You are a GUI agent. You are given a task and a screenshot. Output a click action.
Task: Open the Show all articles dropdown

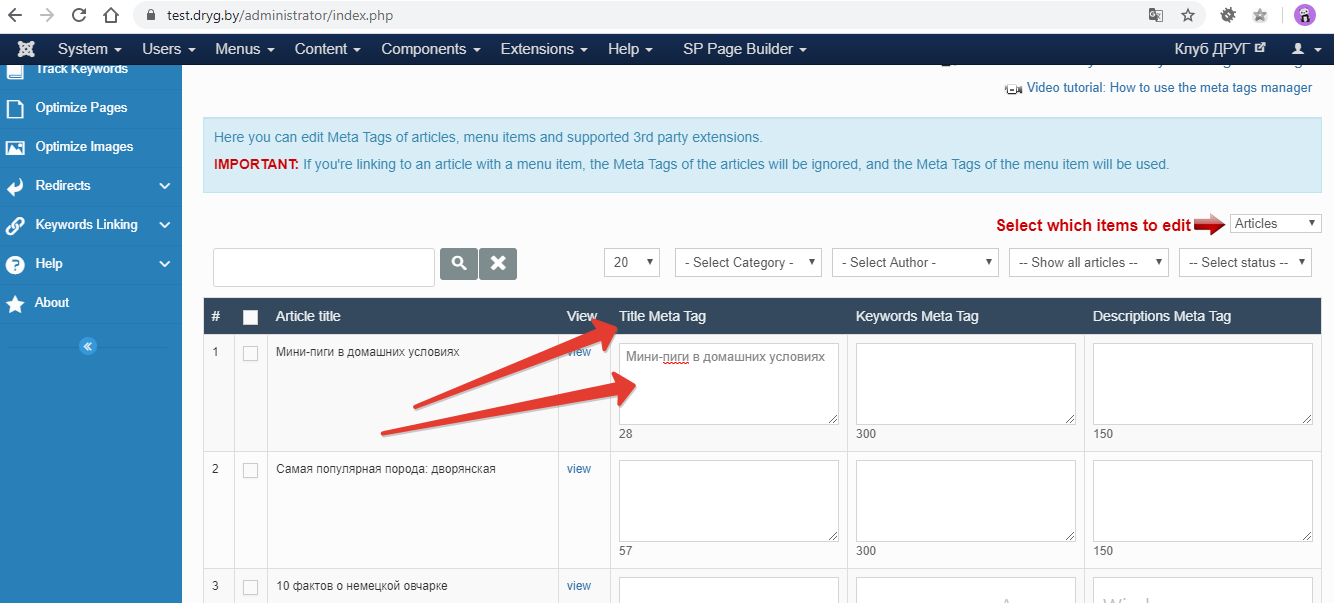pos(1089,262)
